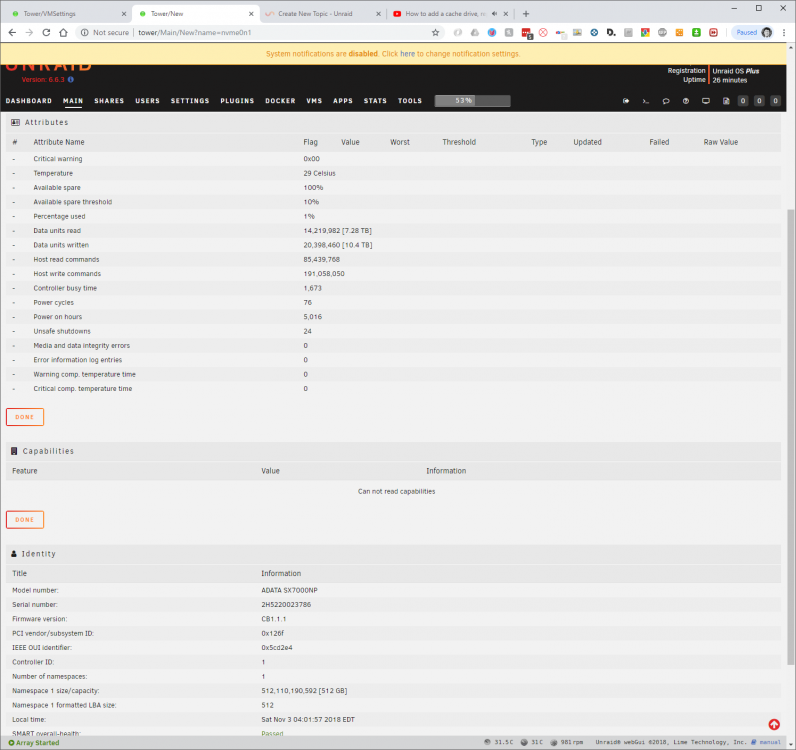
Task: Click the Identity section person icon
Action: point(14,554)
